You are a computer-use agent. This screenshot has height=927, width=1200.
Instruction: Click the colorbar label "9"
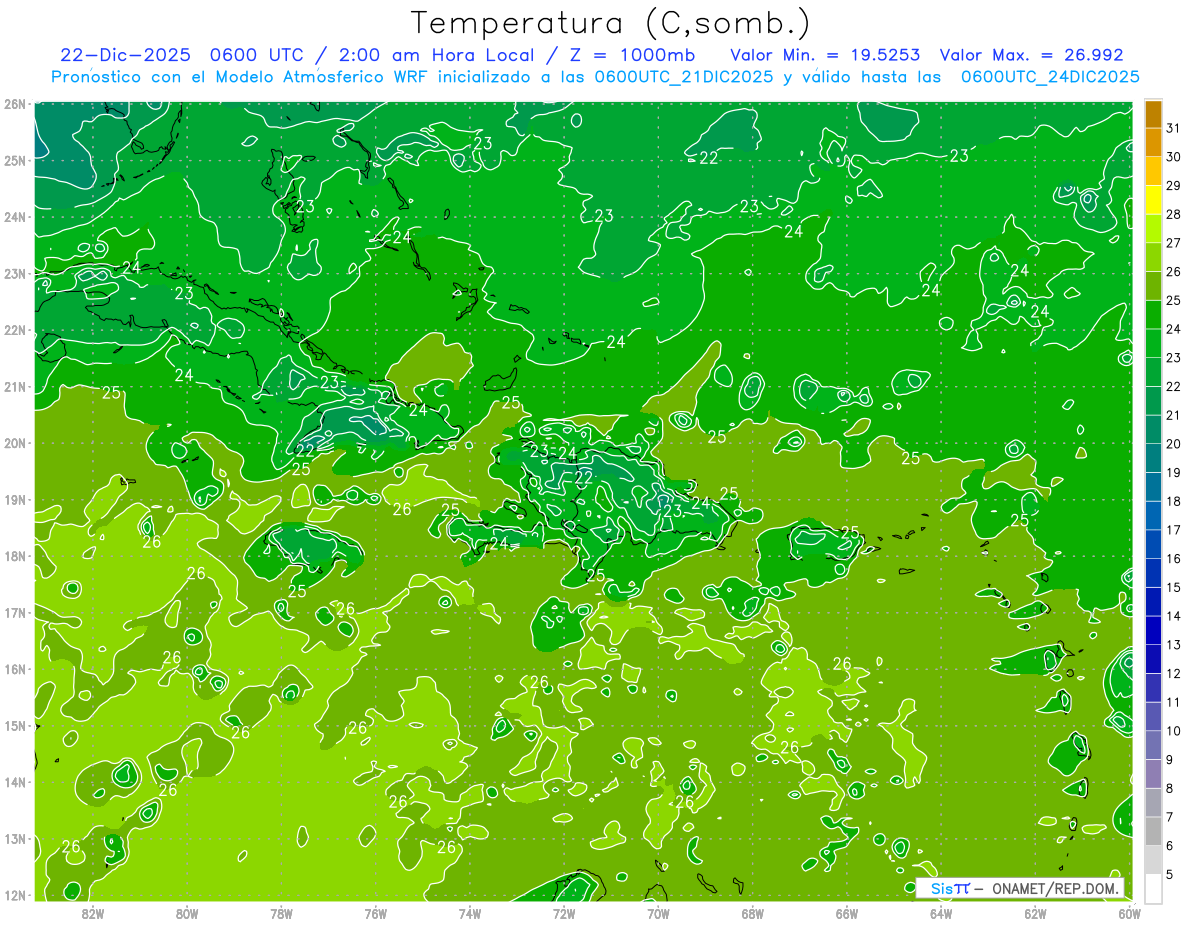pos(1169,759)
